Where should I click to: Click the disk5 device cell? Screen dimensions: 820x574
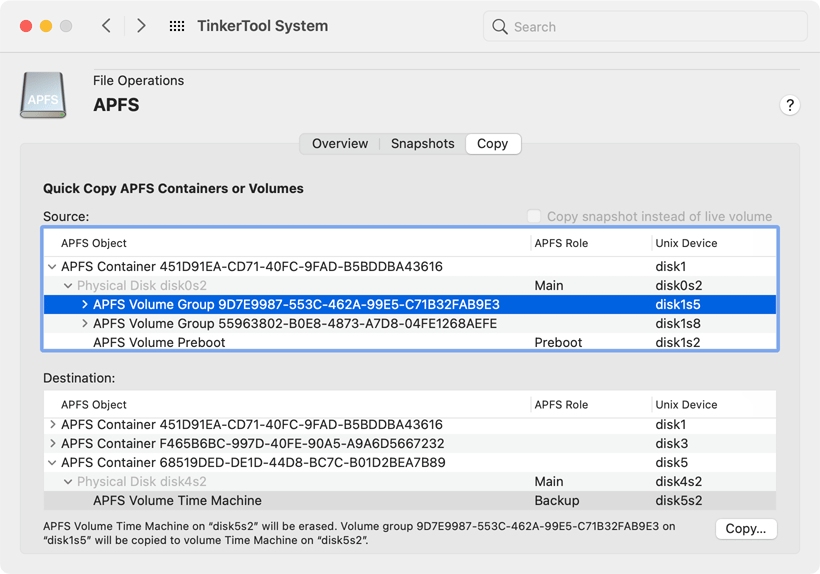coord(671,463)
